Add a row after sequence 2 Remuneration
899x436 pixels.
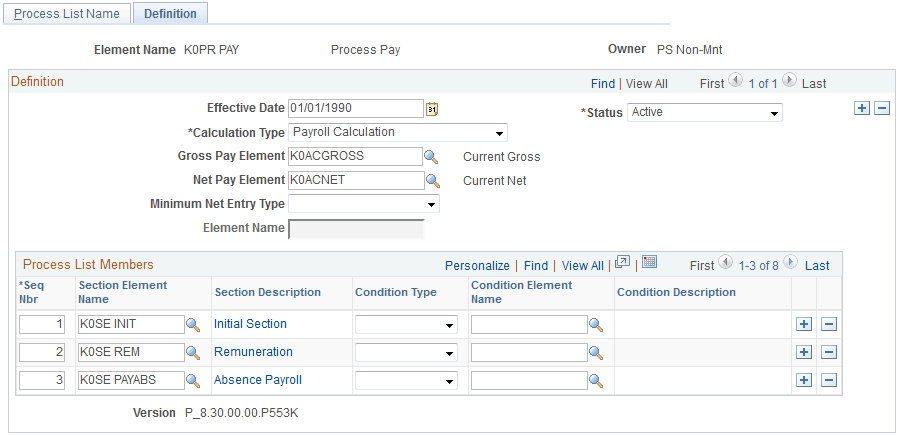pyautogui.click(x=803, y=352)
